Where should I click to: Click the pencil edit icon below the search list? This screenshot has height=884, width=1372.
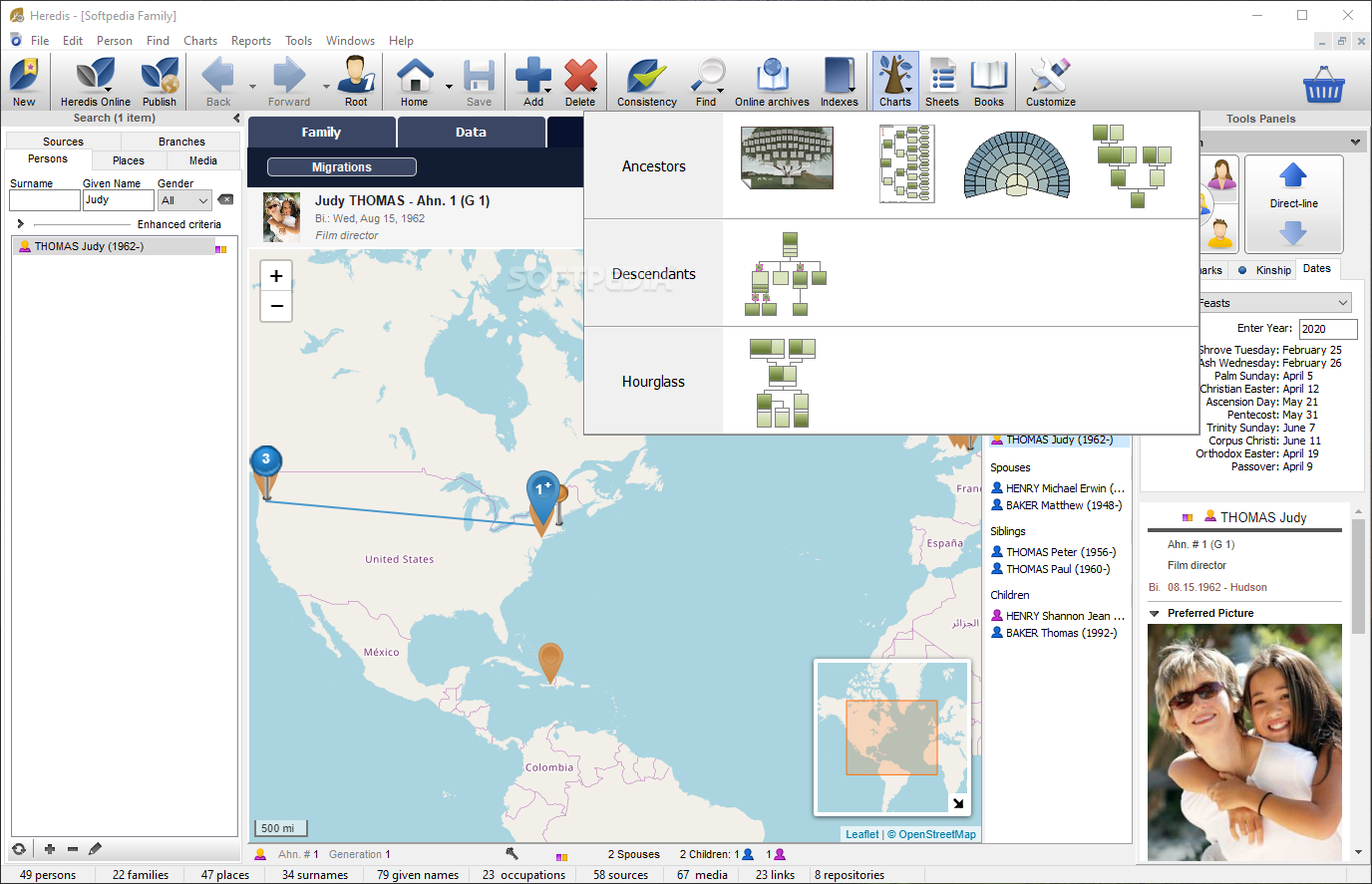[x=96, y=849]
